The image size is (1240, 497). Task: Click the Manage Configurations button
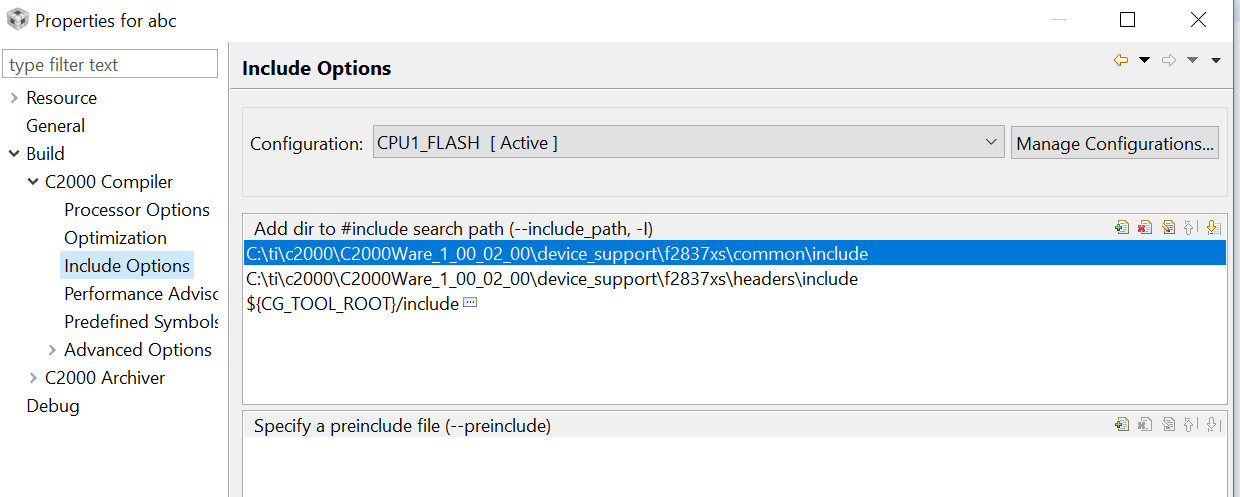(1115, 143)
